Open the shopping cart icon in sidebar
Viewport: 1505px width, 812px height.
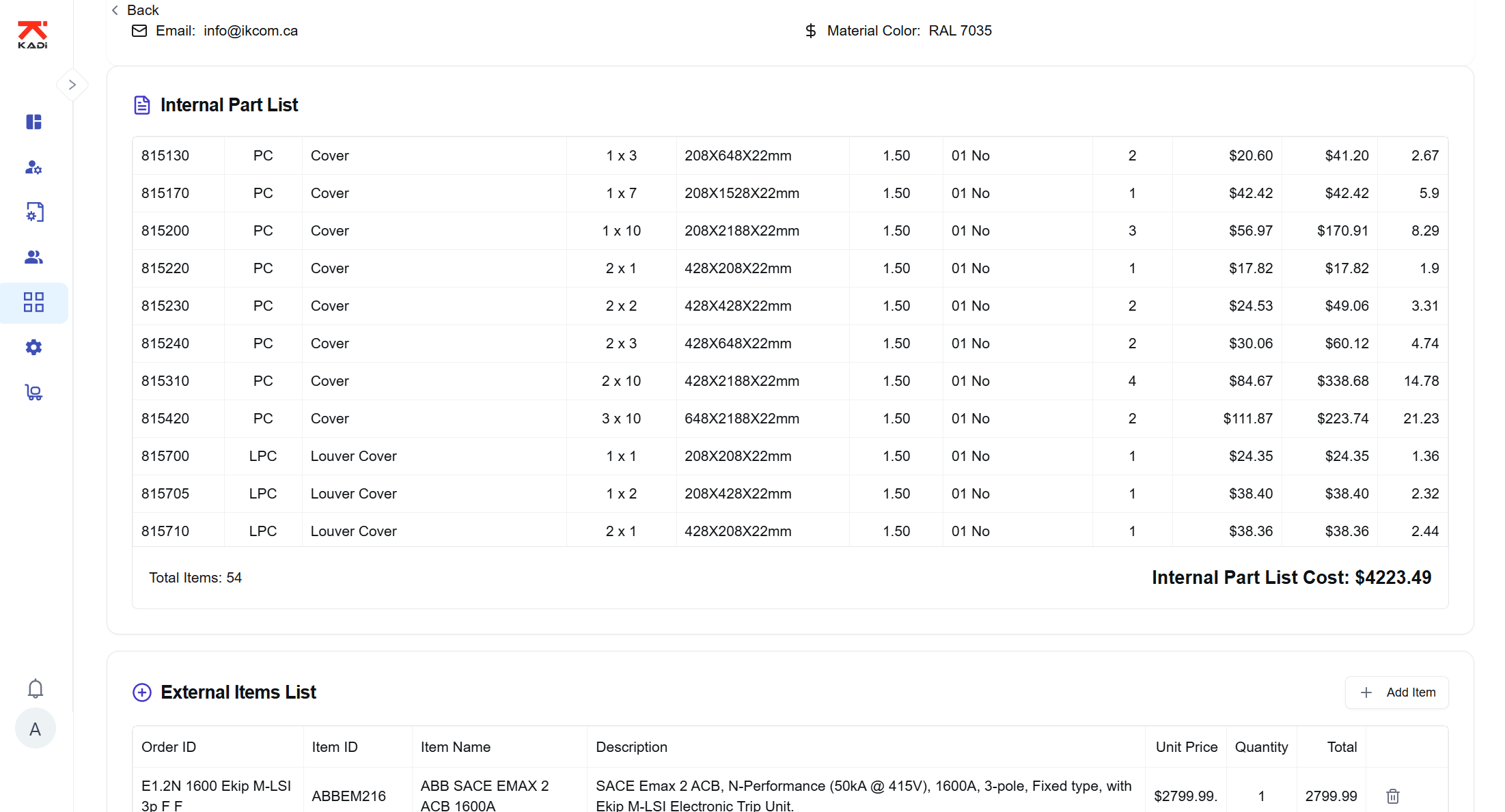(x=33, y=393)
